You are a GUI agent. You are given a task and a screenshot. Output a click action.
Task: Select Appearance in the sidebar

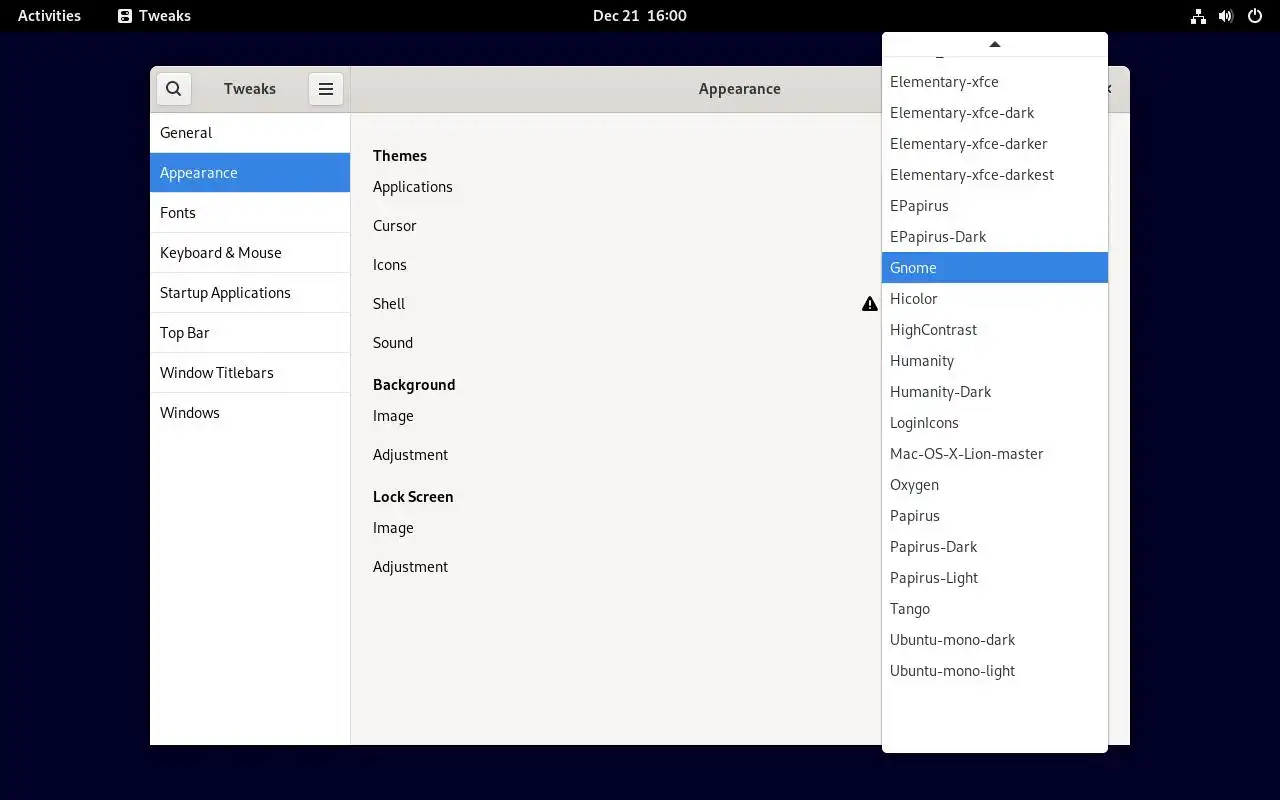pyautogui.click(x=250, y=172)
